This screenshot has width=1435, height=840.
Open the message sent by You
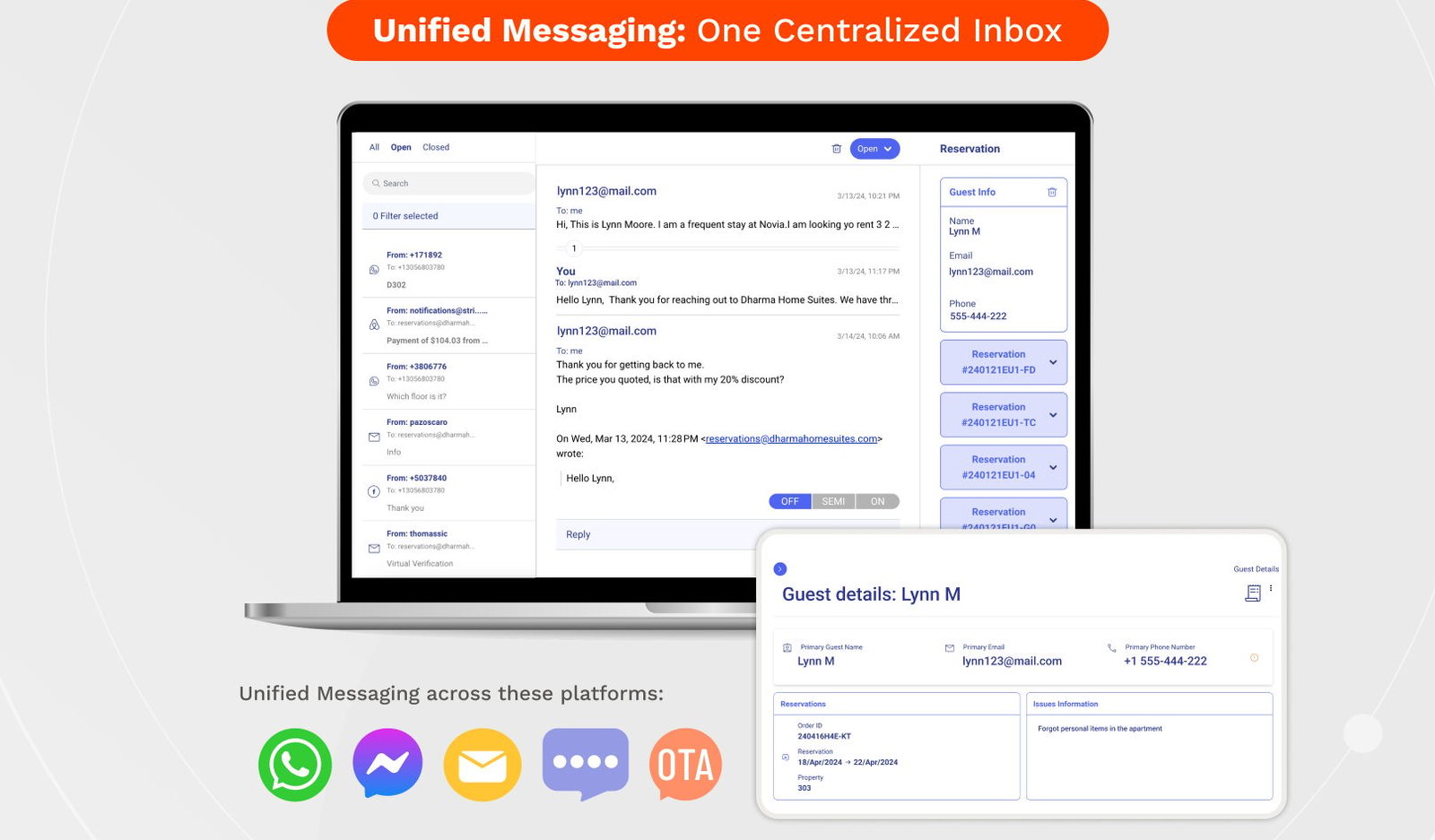(727, 286)
